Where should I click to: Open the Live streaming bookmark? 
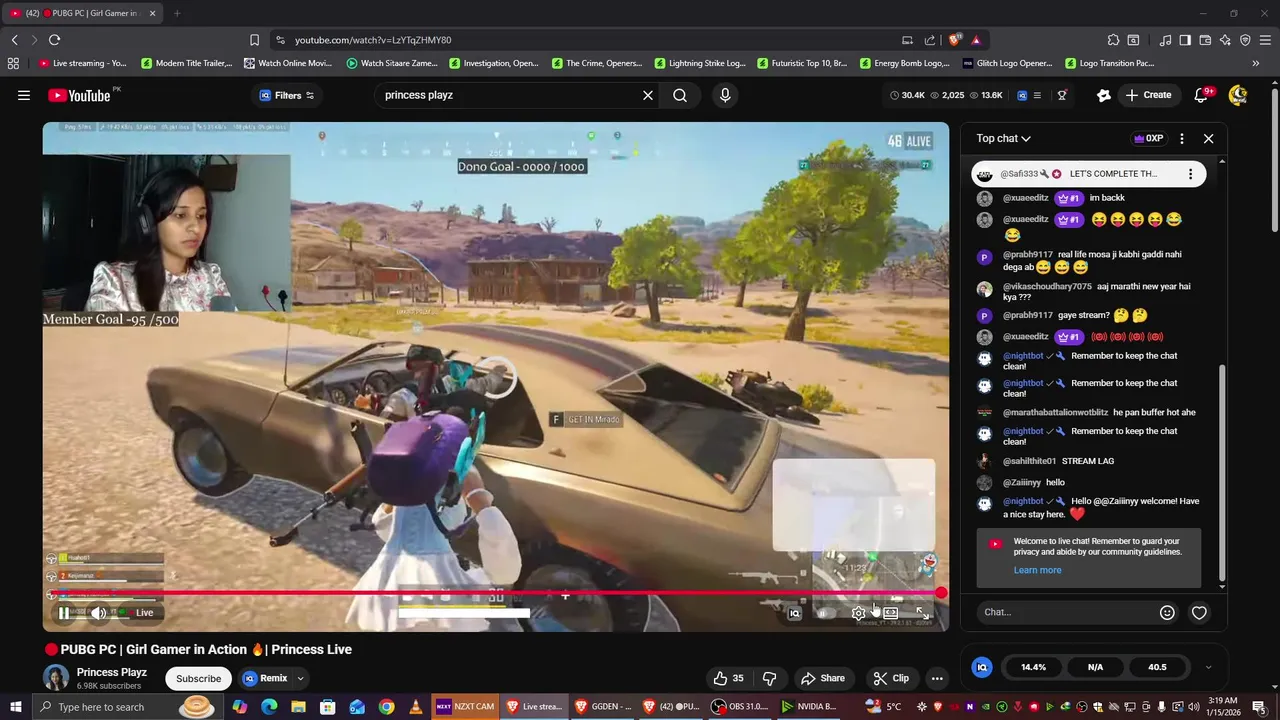(83, 63)
